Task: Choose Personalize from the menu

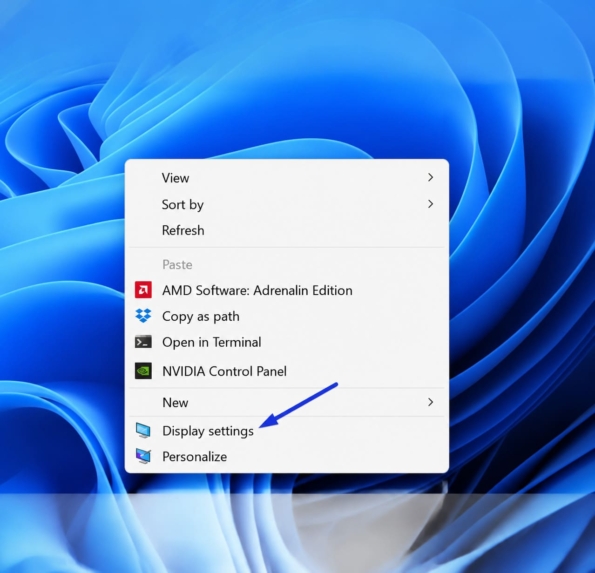Action: (x=286, y=457)
